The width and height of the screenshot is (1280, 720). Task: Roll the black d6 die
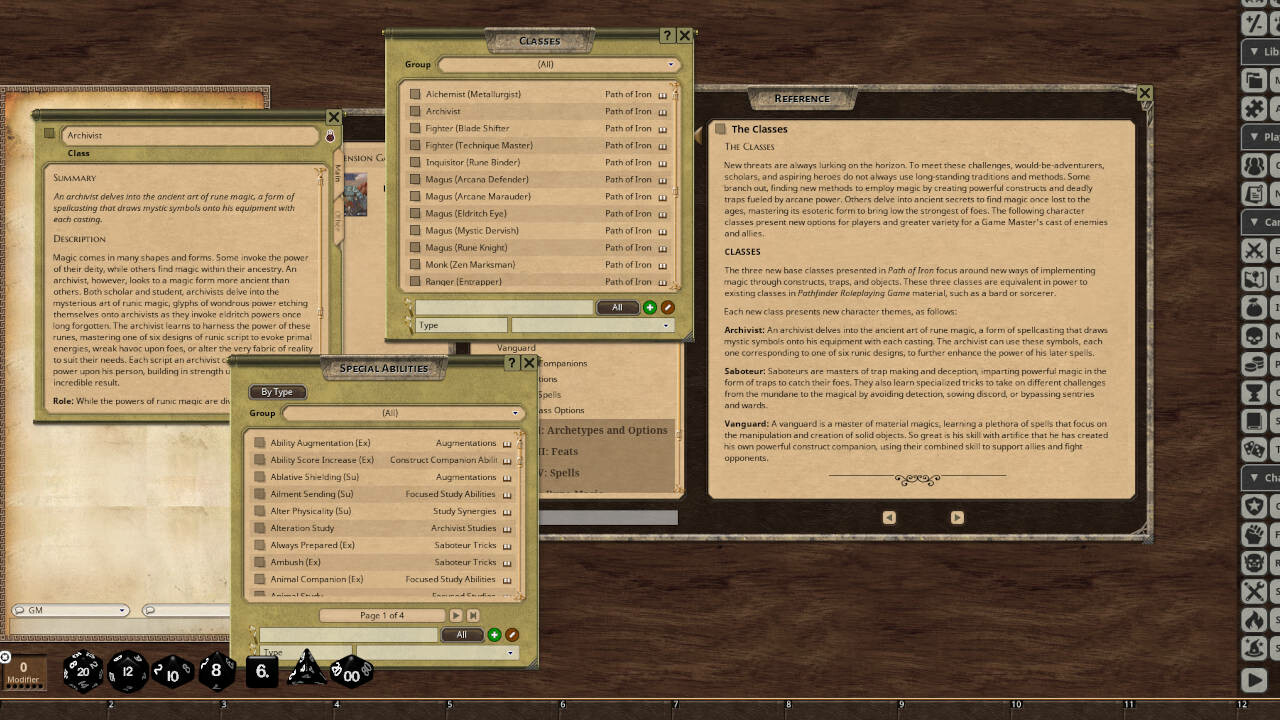(260, 671)
